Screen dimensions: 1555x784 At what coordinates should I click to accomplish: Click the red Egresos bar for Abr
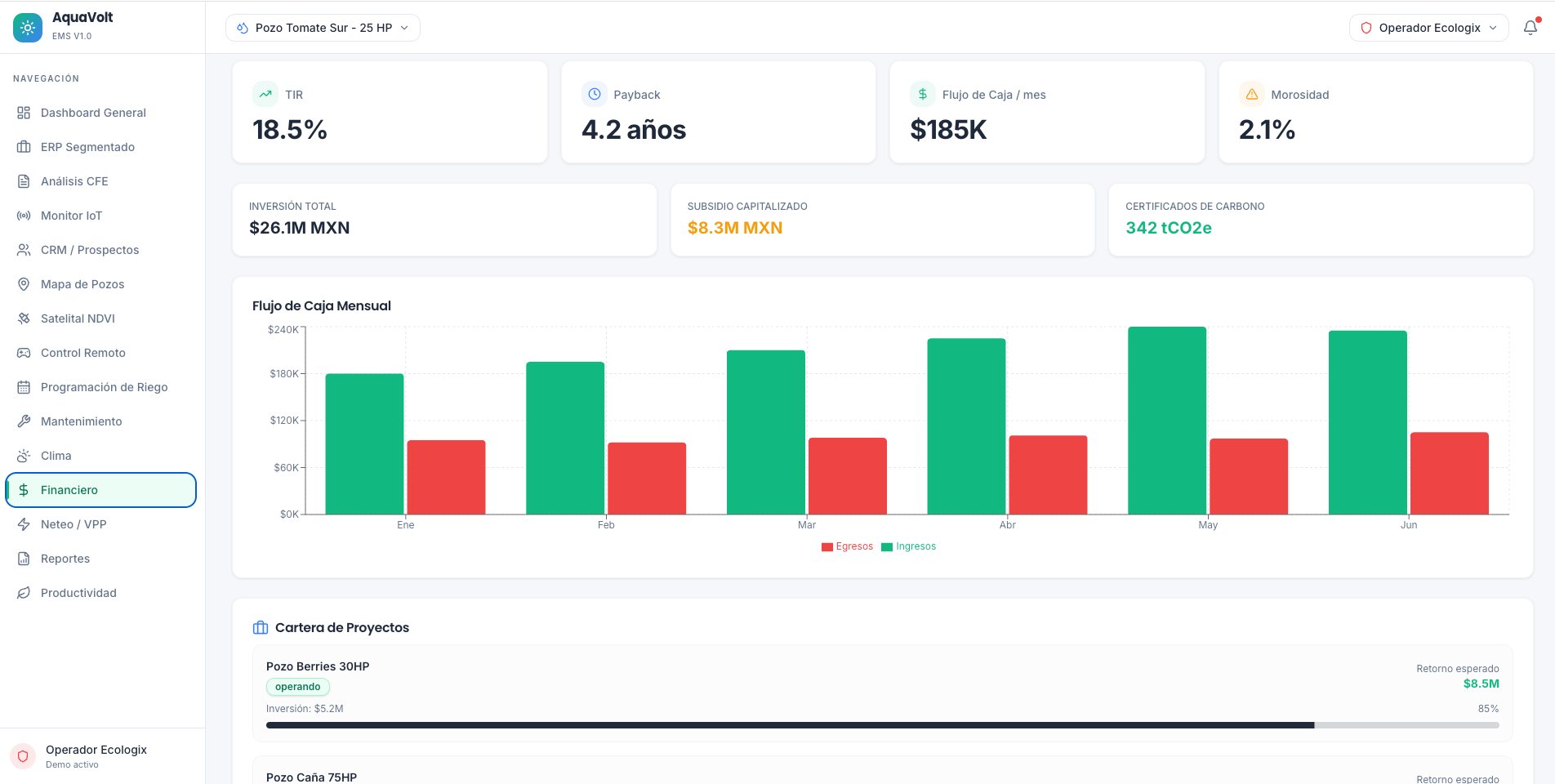(x=1048, y=475)
